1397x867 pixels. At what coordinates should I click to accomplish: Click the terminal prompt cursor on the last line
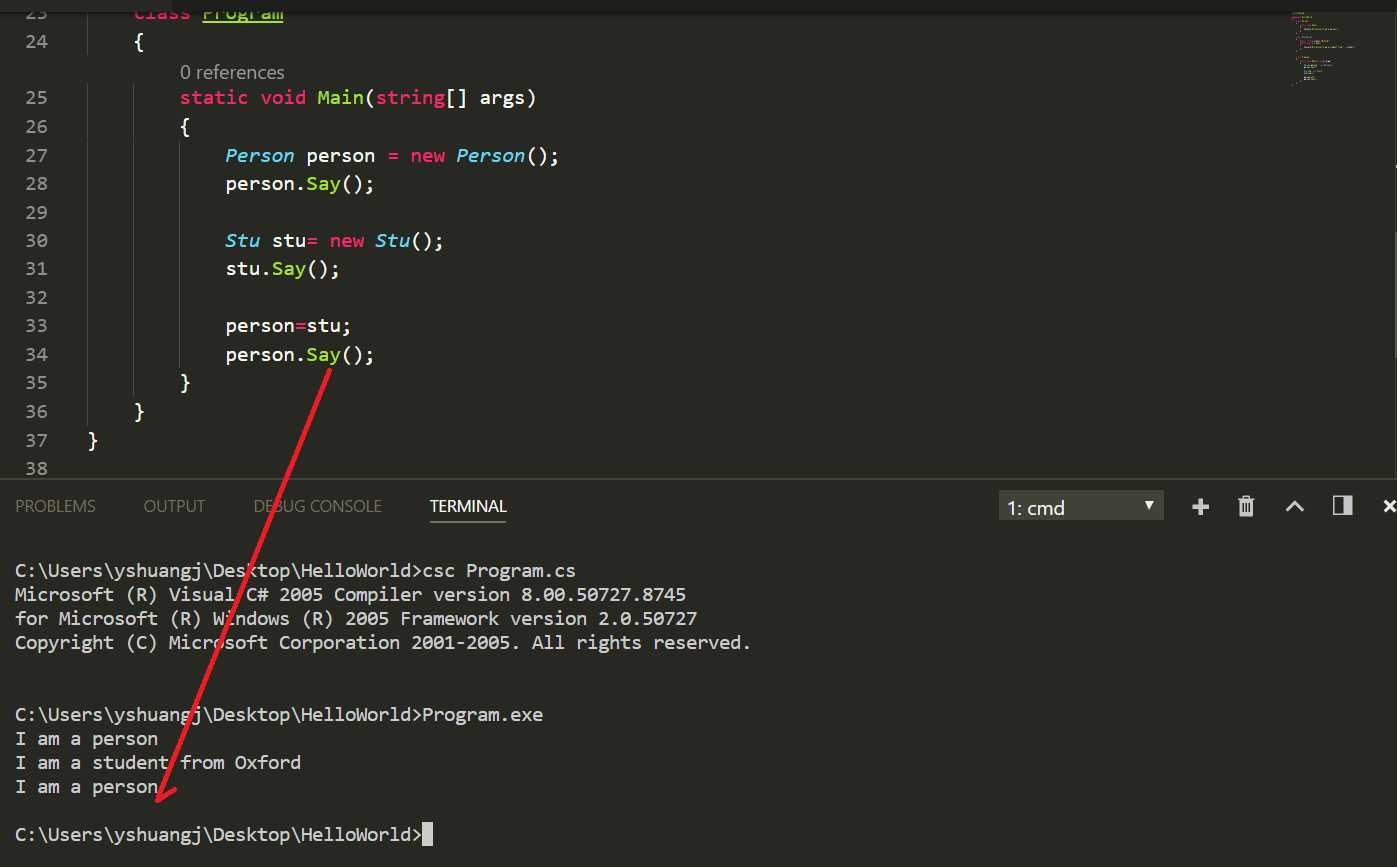pyautogui.click(x=428, y=834)
